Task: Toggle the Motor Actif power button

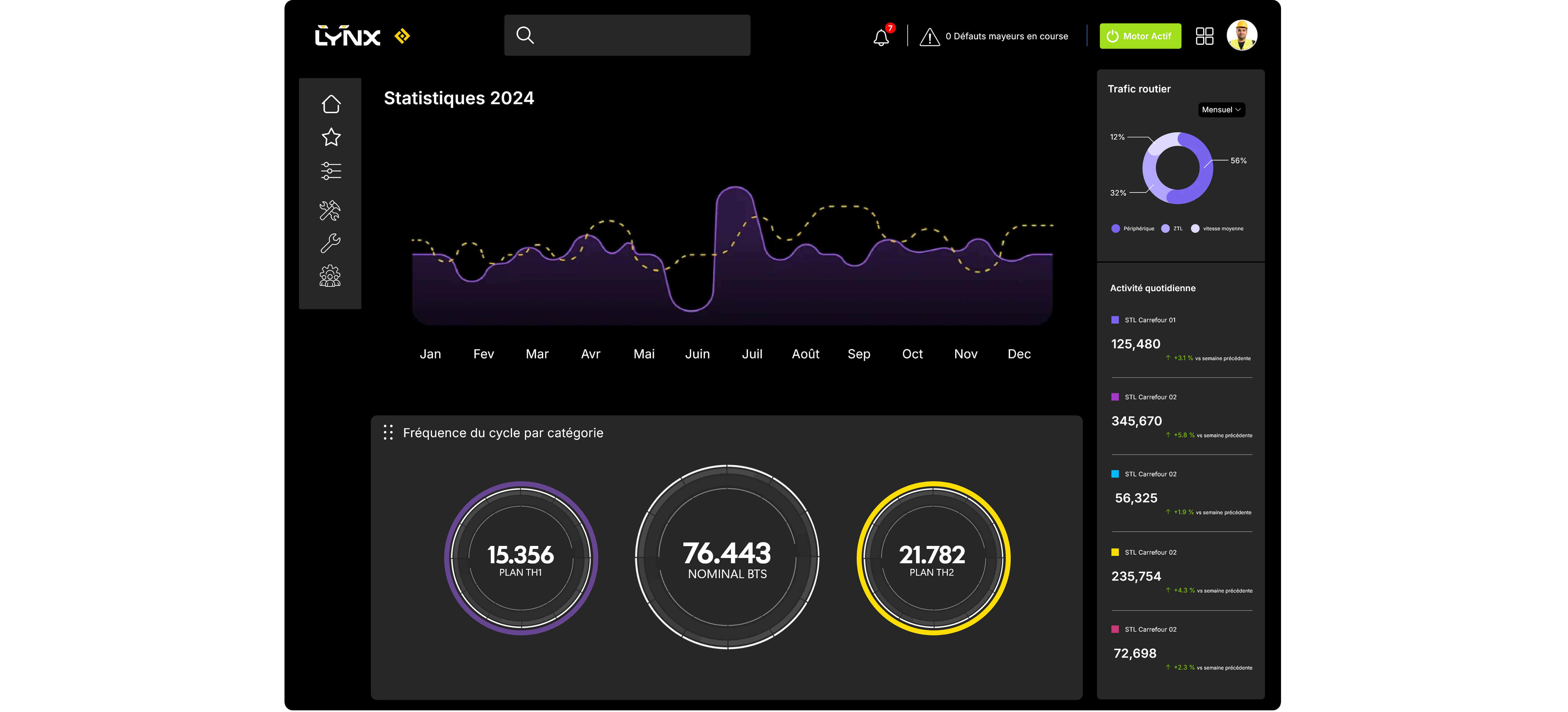Action: pyautogui.click(x=1140, y=36)
